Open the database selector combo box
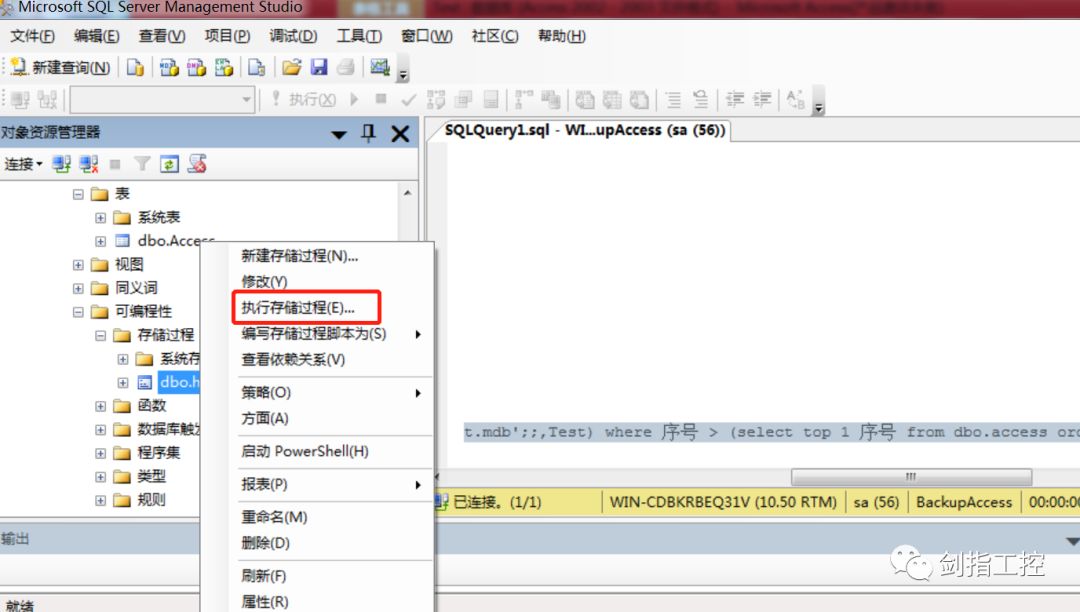Viewport: 1080px width, 612px height. tap(163, 100)
